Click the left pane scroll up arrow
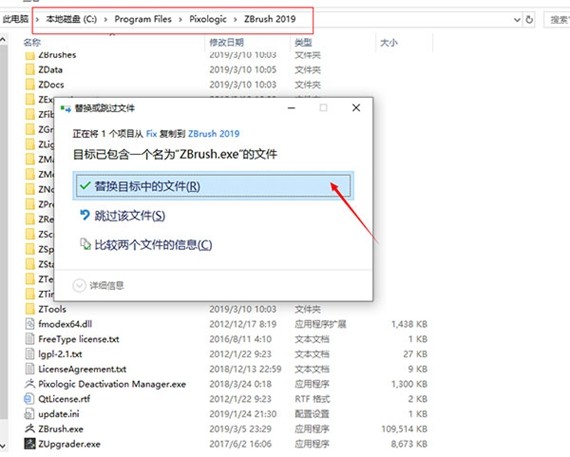 point(3,38)
